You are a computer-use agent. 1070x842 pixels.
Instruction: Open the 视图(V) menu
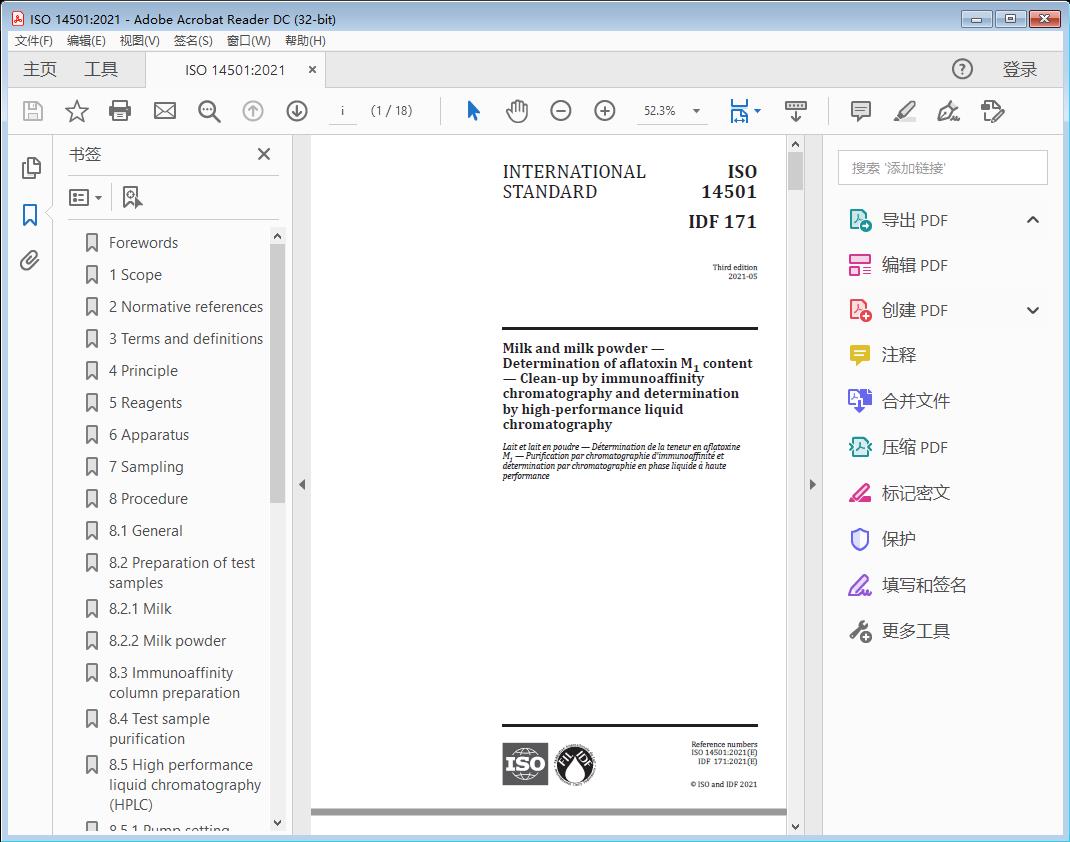(139, 41)
